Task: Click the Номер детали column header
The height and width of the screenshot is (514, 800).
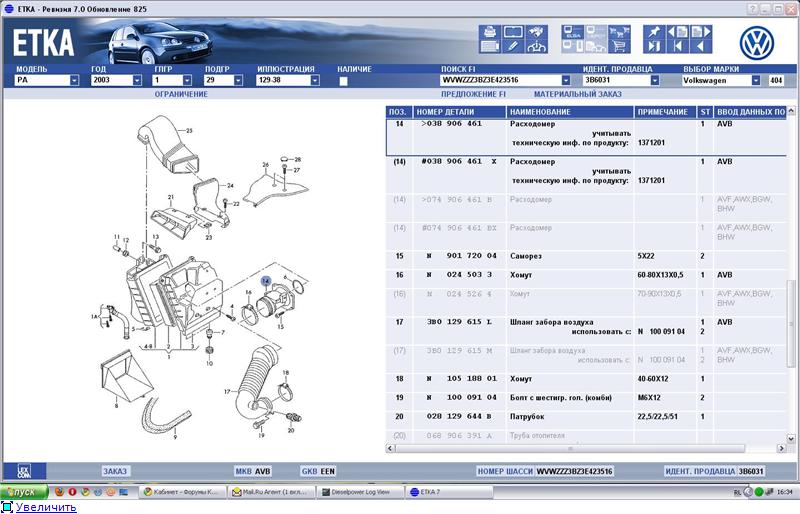Action: [x=459, y=112]
